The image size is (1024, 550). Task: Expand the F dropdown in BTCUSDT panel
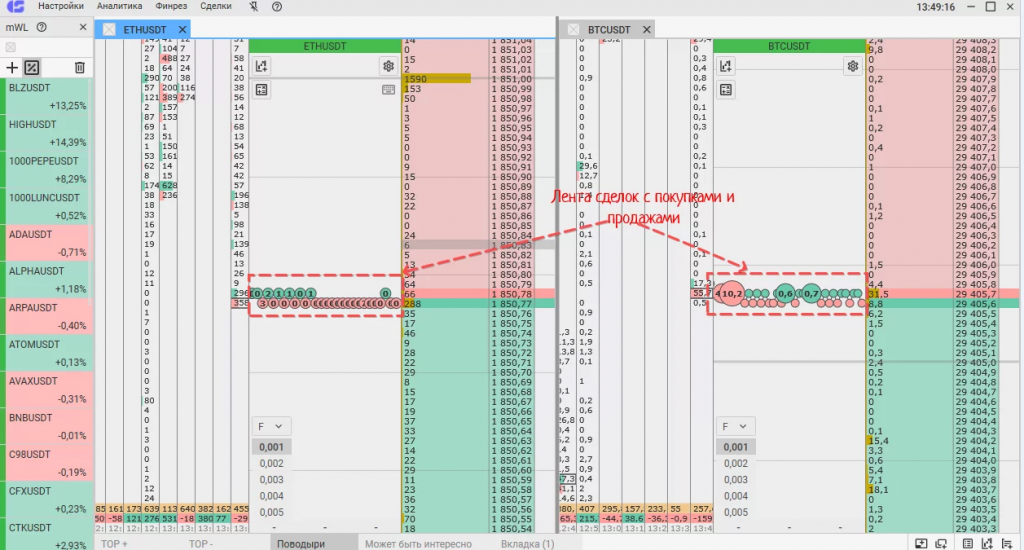tap(734, 427)
